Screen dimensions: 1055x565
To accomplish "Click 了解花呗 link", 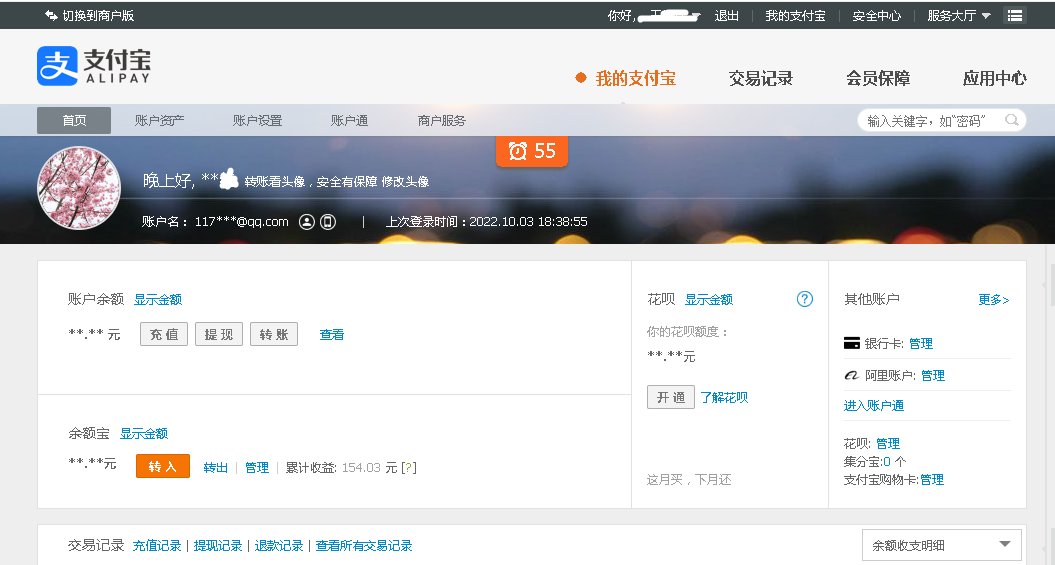I will coord(724,398).
